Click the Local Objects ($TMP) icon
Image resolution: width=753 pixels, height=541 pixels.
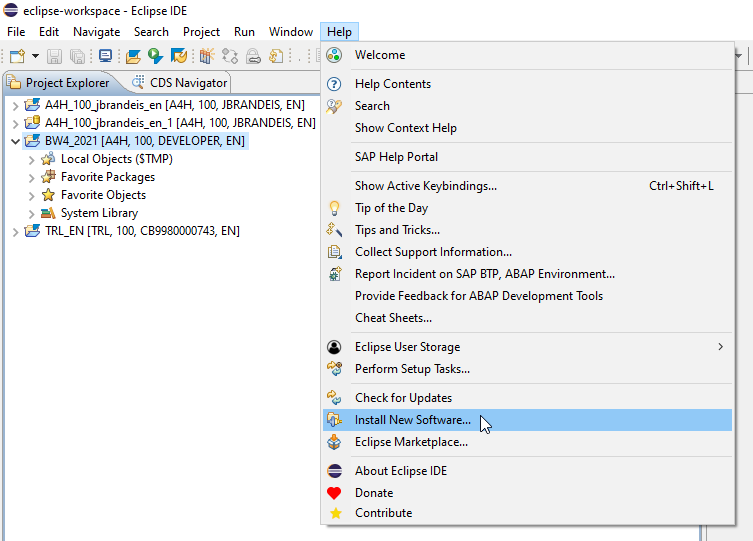[x=48, y=159]
